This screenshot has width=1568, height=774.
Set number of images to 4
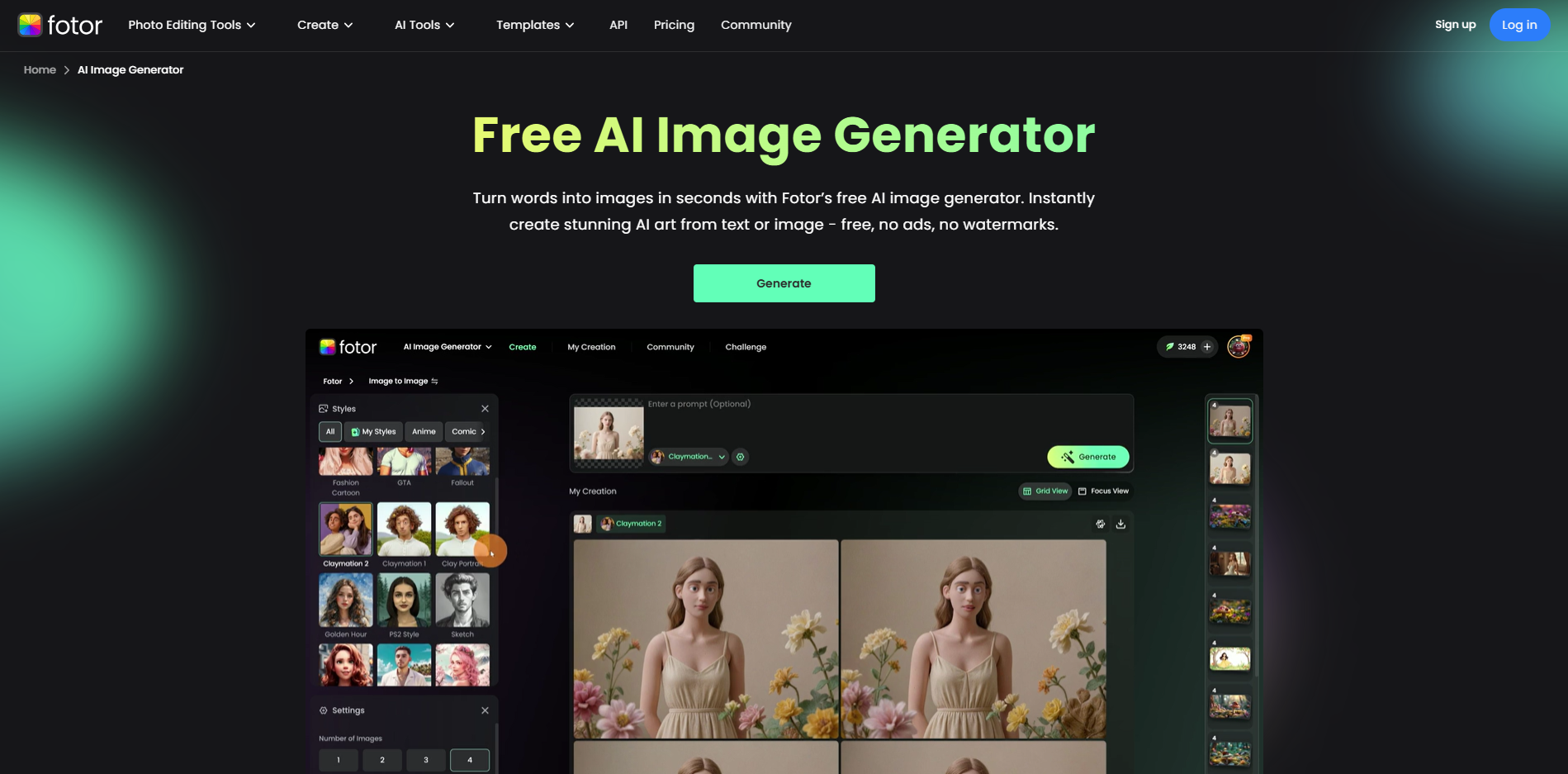coord(470,760)
